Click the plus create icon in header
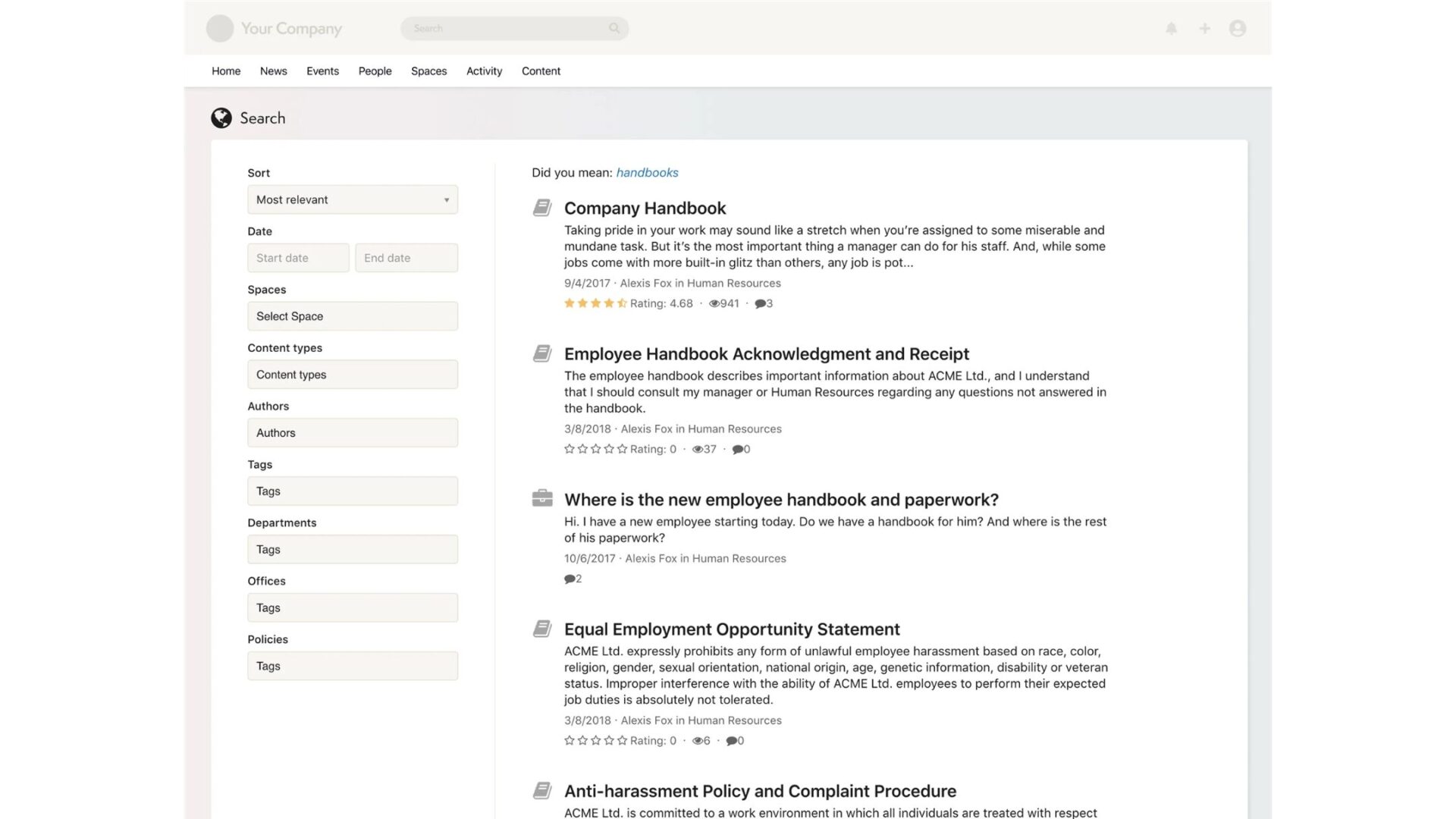The image size is (1456, 819). click(1204, 29)
